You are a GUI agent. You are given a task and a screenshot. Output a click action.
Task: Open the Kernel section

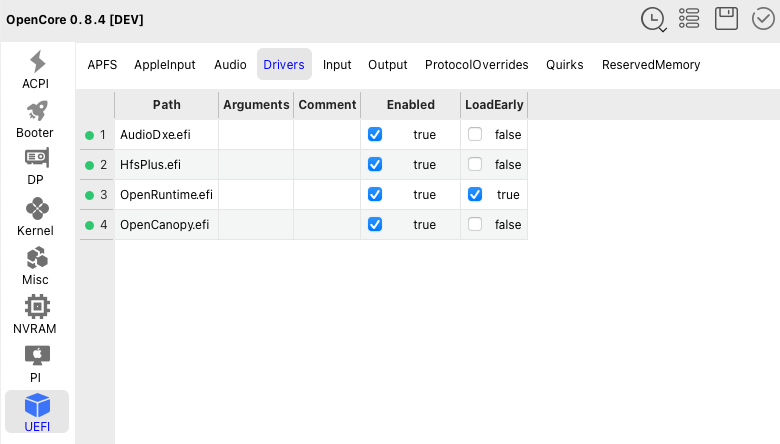click(35, 217)
